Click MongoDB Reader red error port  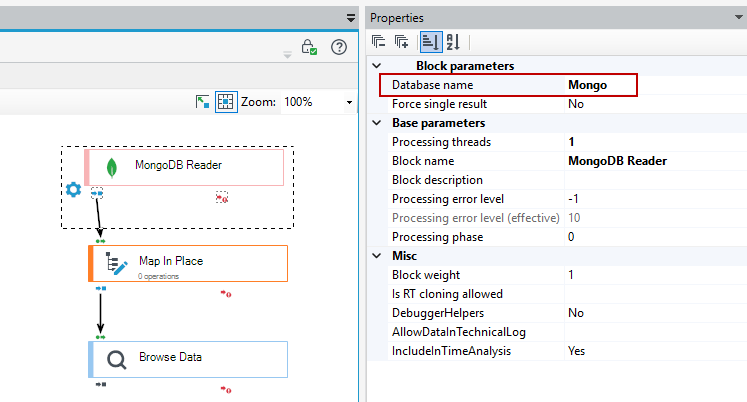222,198
